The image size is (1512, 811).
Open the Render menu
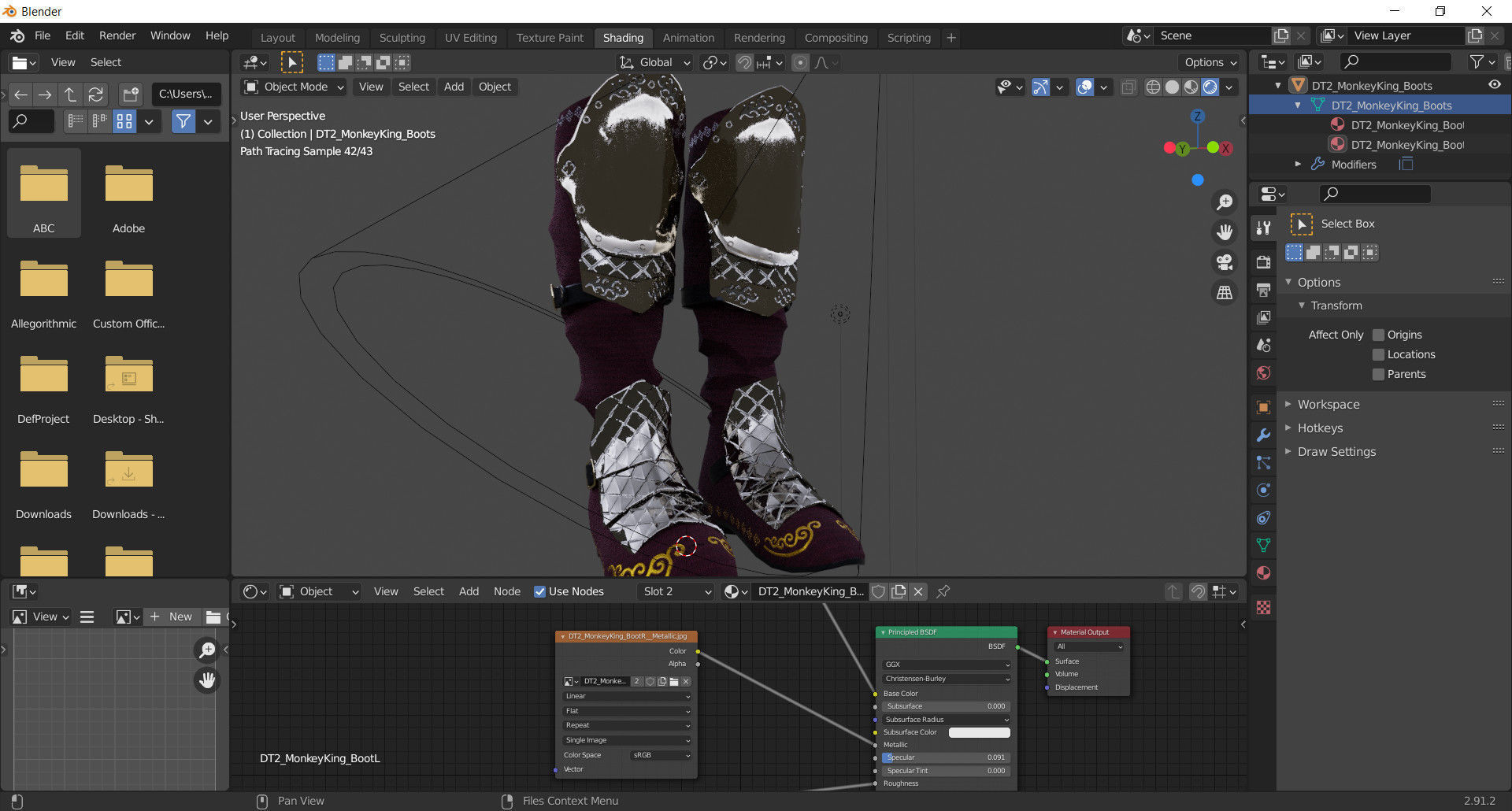coord(117,35)
